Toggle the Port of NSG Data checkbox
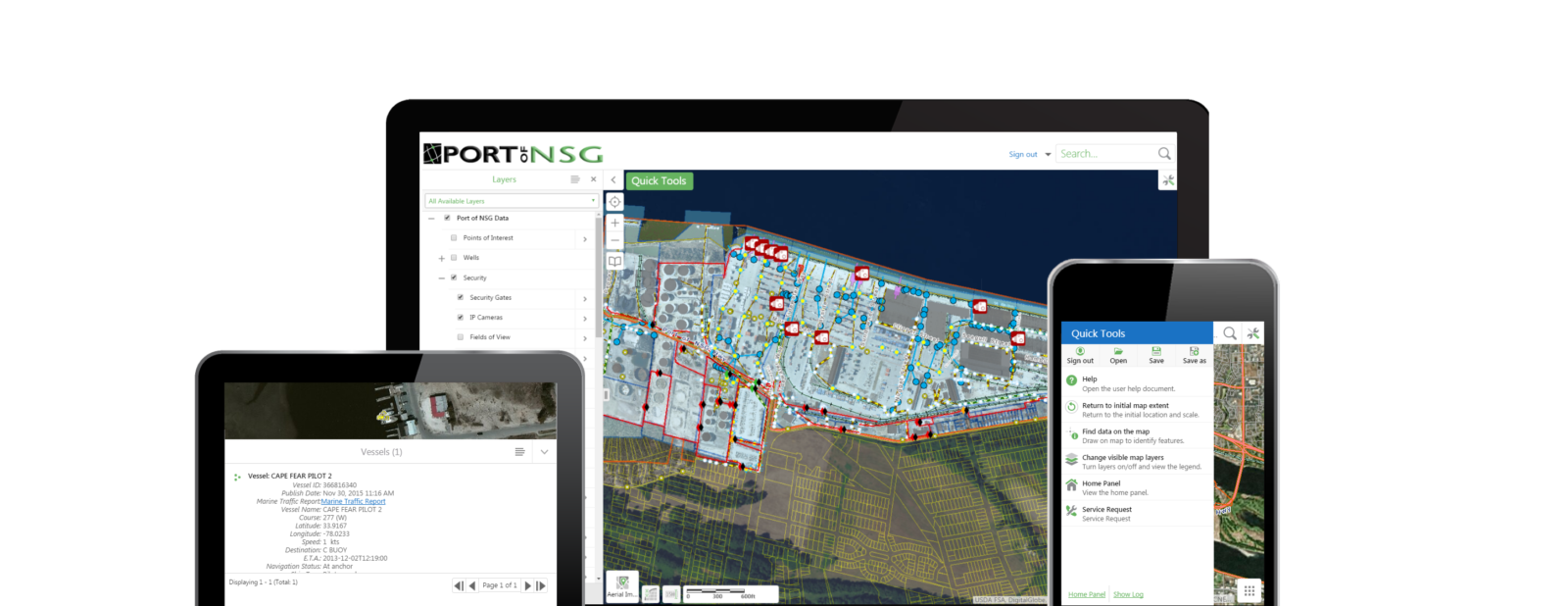This screenshot has height=606, width=1568. click(x=447, y=218)
